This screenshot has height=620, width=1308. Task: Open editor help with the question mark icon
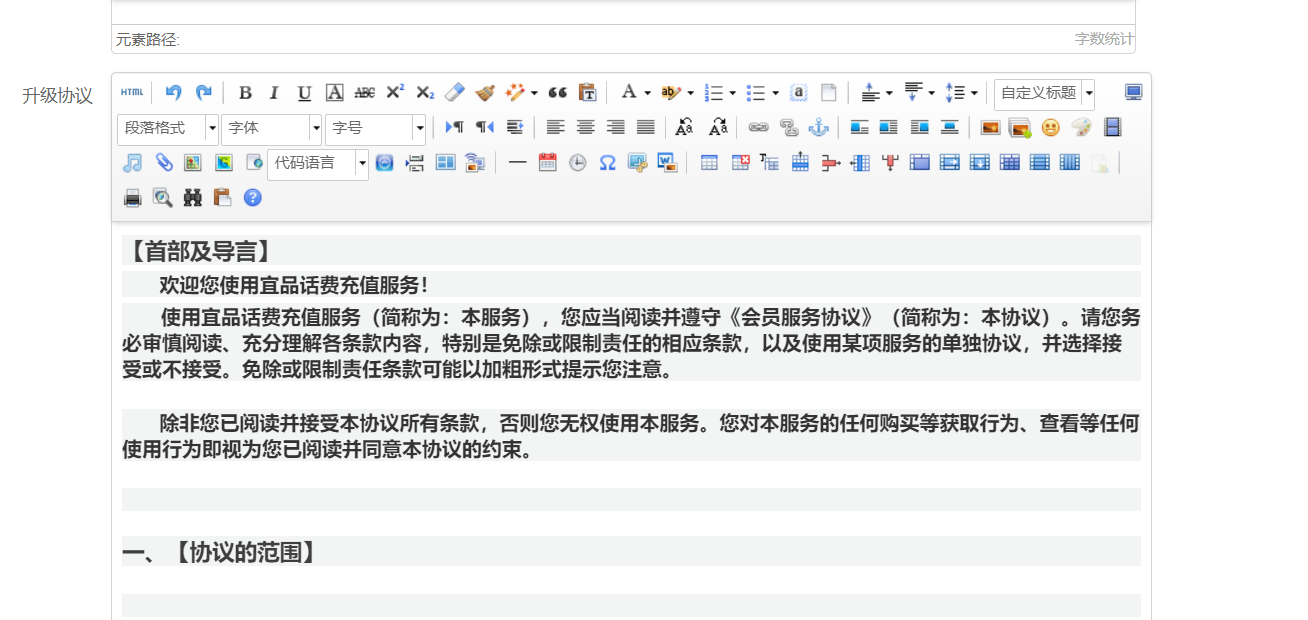click(252, 198)
